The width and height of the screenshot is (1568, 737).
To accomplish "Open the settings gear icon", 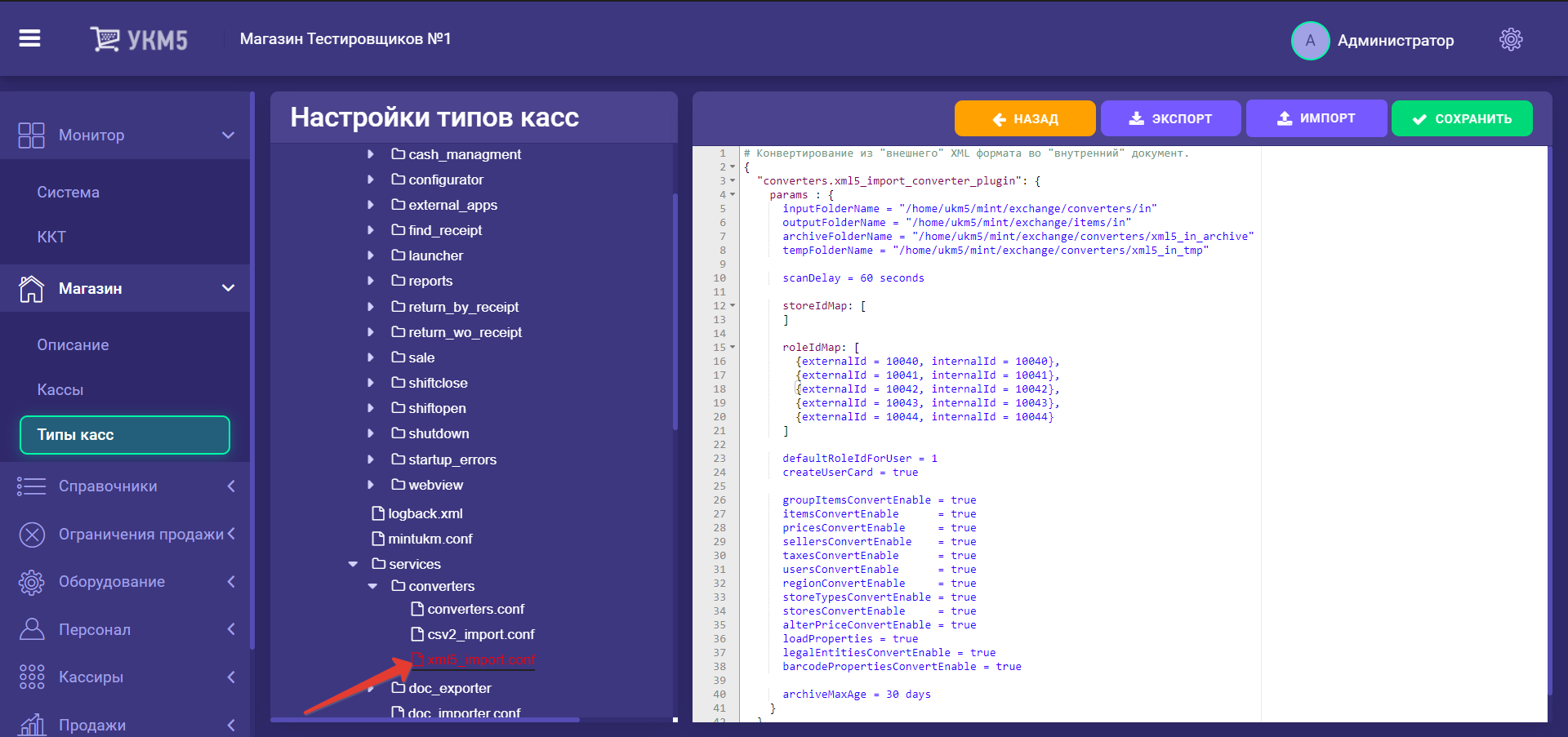I will coord(1511,39).
